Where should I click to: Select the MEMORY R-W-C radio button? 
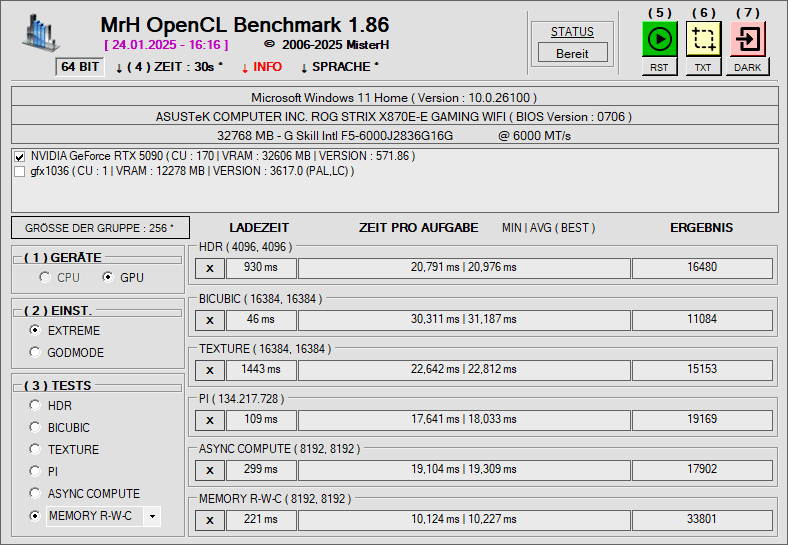pyautogui.click(x=35, y=516)
